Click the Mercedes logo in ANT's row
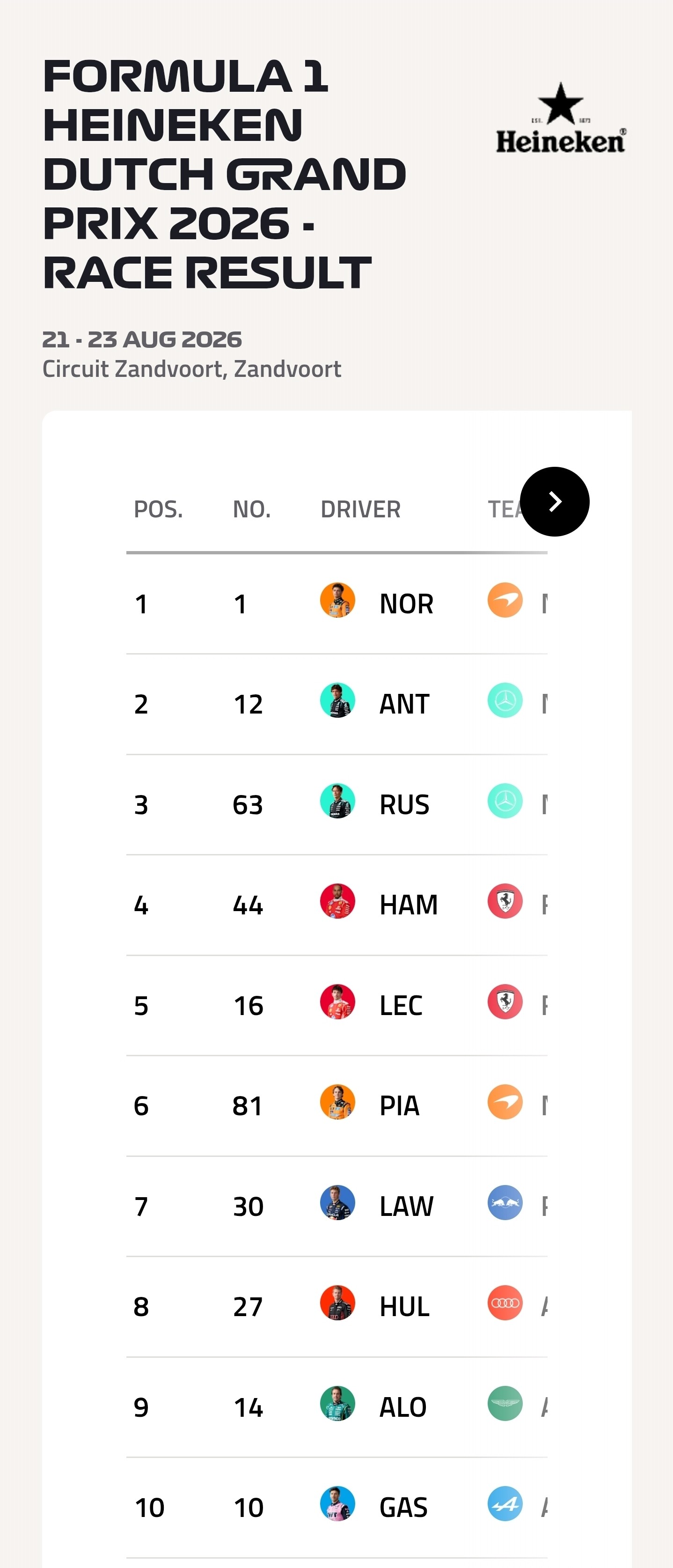 click(505, 700)
